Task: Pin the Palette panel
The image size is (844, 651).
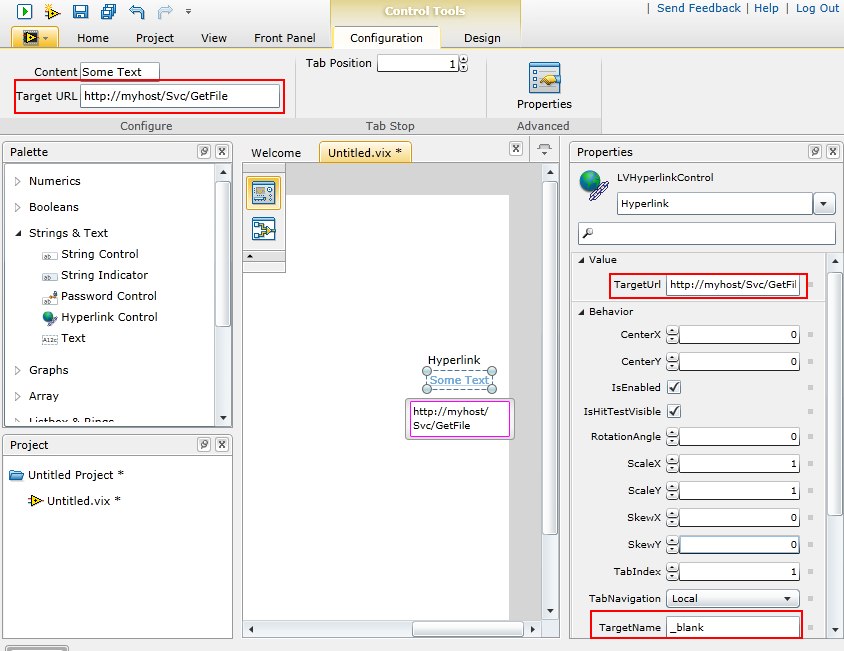Action: point(204,151)
